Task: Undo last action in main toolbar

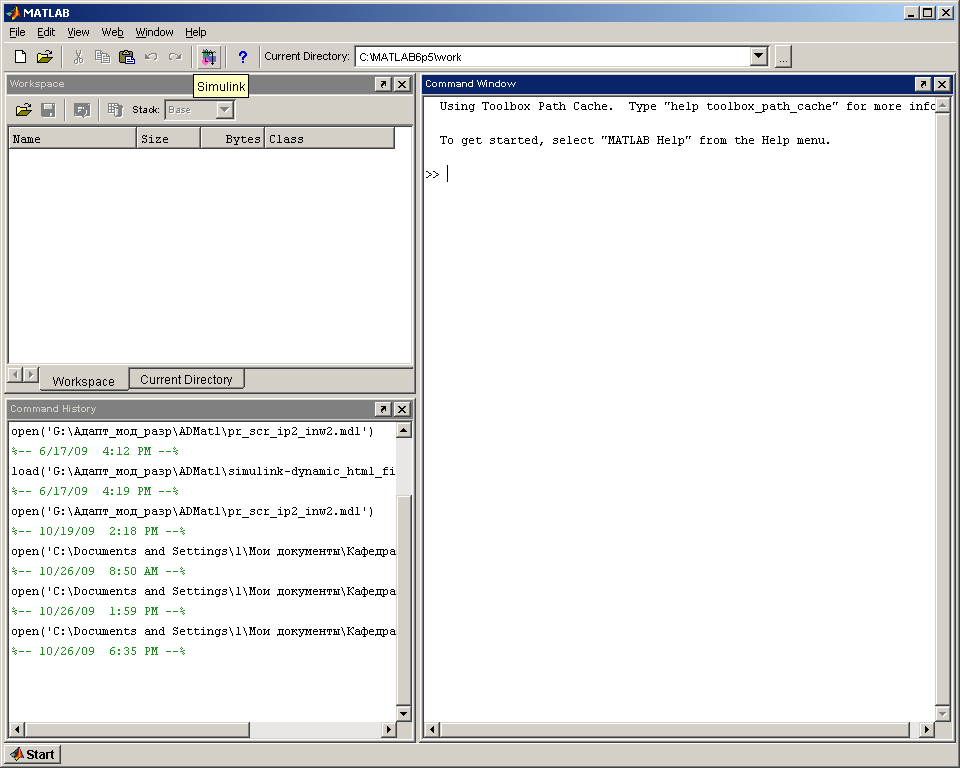Action: point(151,57)
